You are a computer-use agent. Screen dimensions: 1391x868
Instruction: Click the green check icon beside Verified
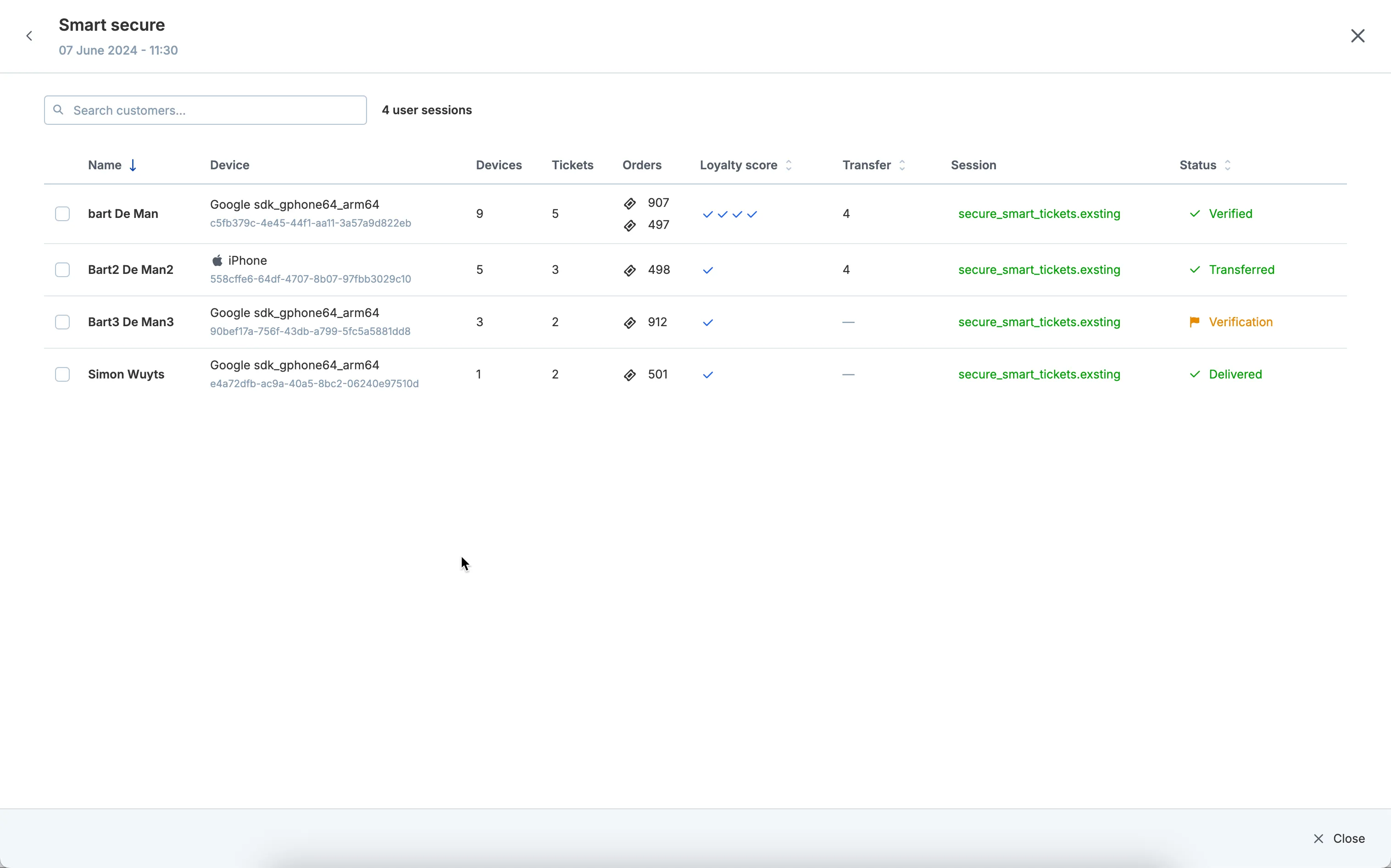1195,213
